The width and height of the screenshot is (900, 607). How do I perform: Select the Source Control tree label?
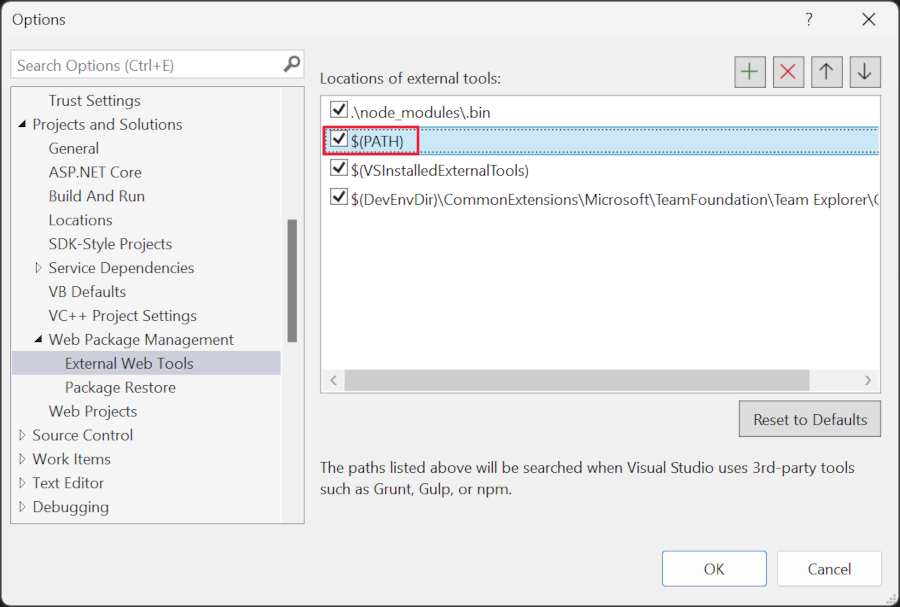(x=82, y=435)
